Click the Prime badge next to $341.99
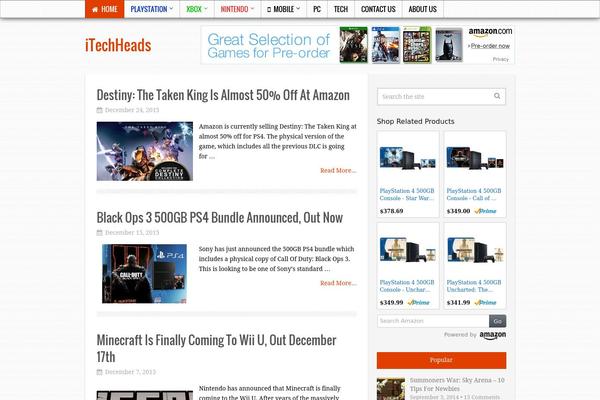 (x=485, y=302)
